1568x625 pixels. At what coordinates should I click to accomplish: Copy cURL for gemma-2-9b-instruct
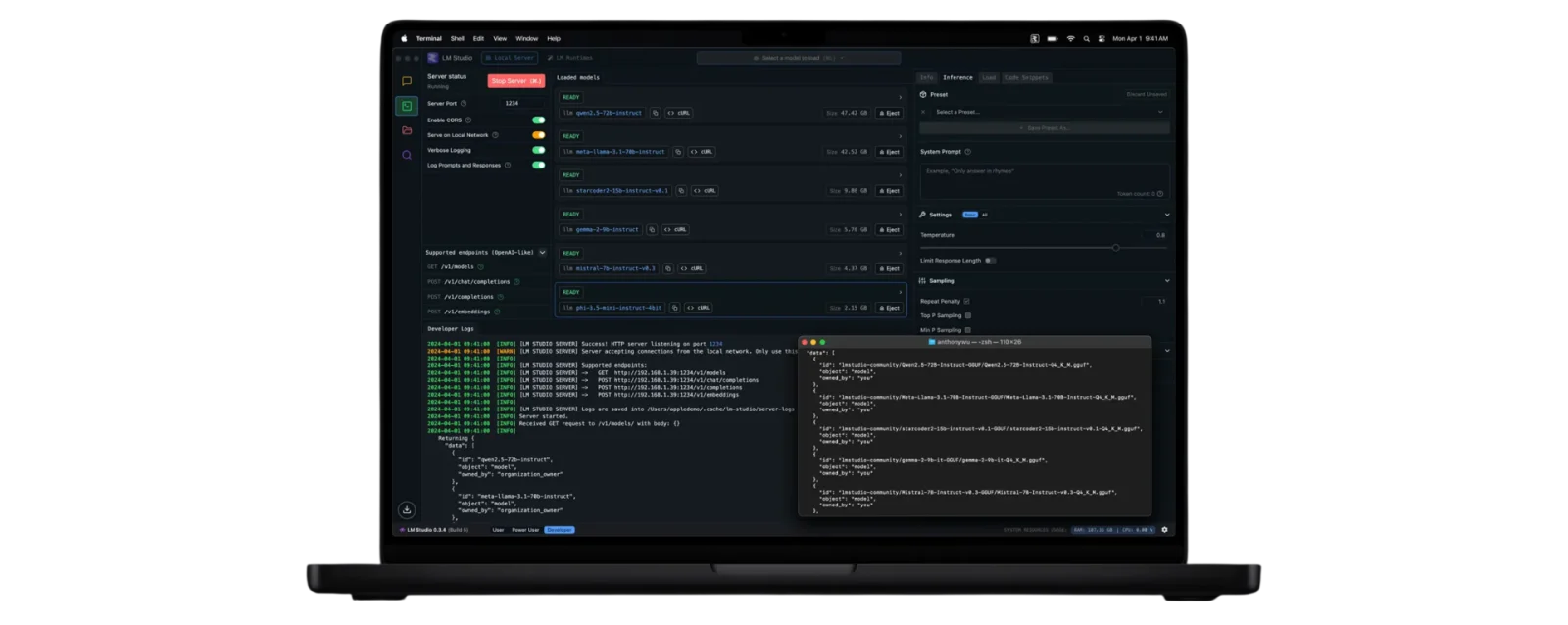click(x=675, y=230)
